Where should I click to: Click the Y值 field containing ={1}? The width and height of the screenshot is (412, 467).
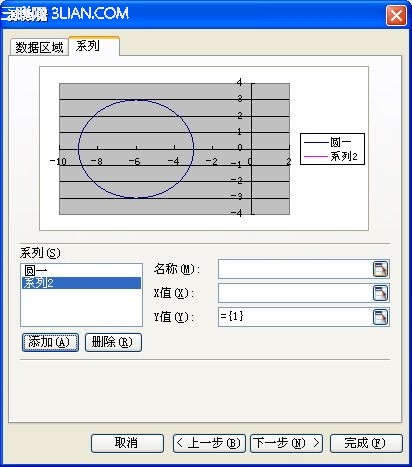pos(295,317)
